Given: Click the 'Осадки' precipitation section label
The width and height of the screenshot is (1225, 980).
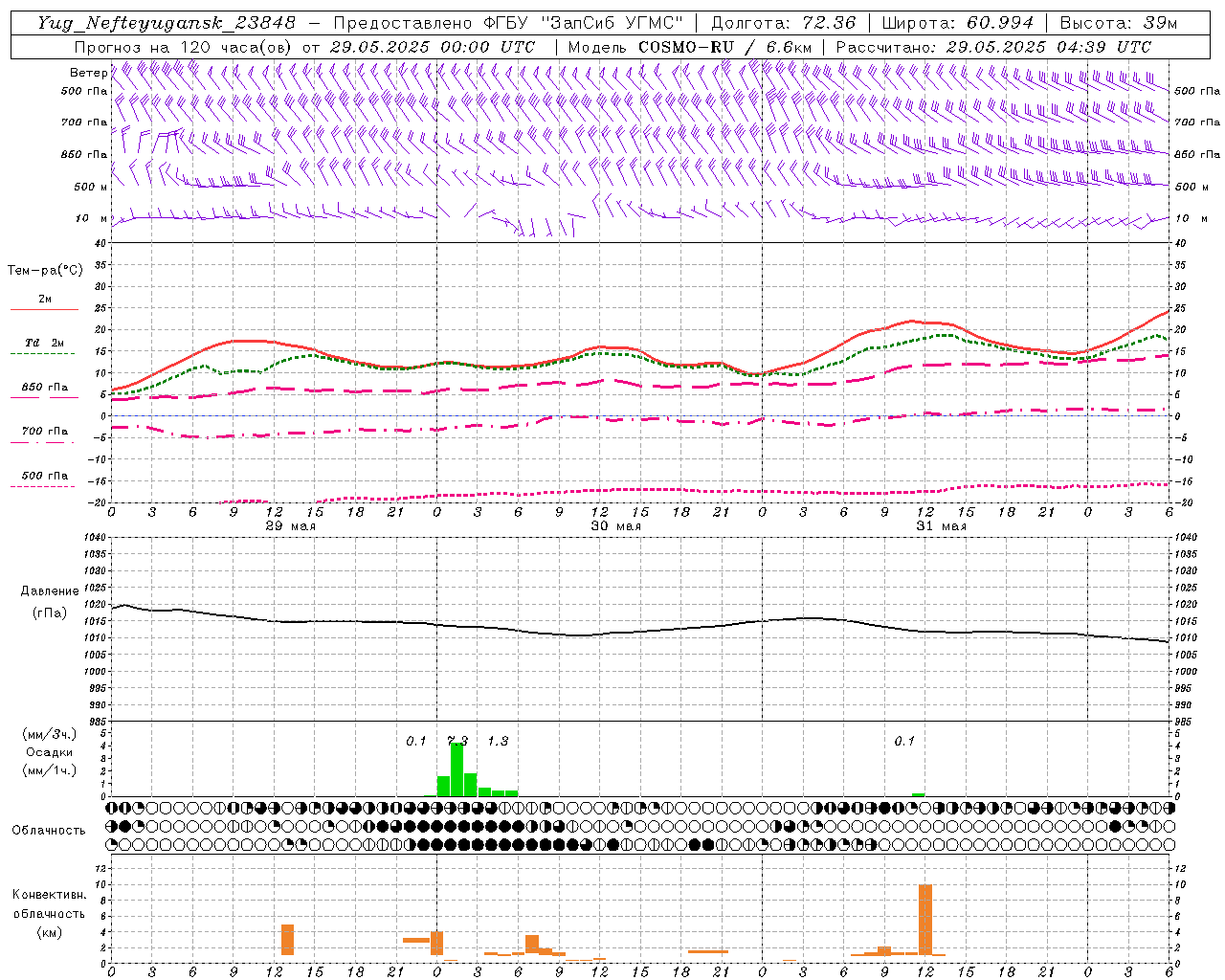Looking at the screenshot, I should pyautogui.click(x=49, y=752).
